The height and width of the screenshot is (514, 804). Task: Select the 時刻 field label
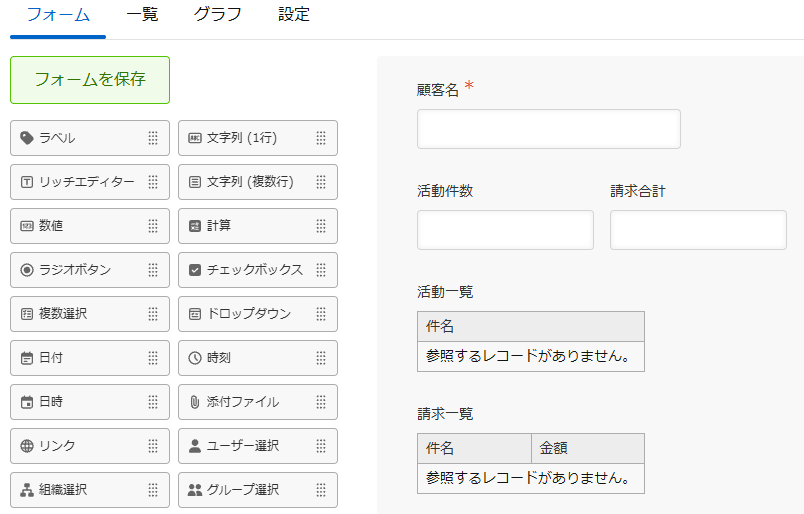click(x=219, y=358)
